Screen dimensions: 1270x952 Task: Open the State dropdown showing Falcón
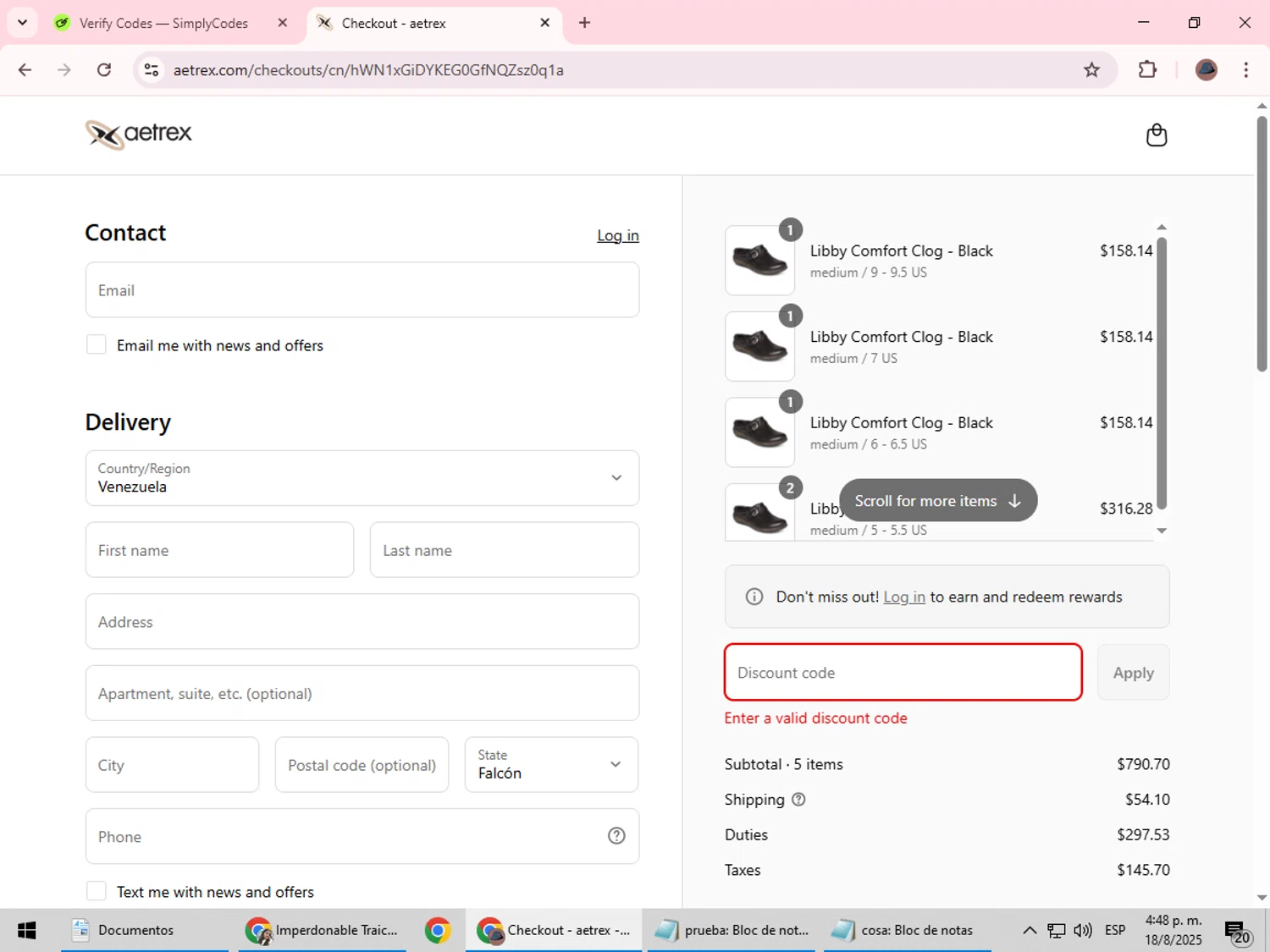click(551, 764)
